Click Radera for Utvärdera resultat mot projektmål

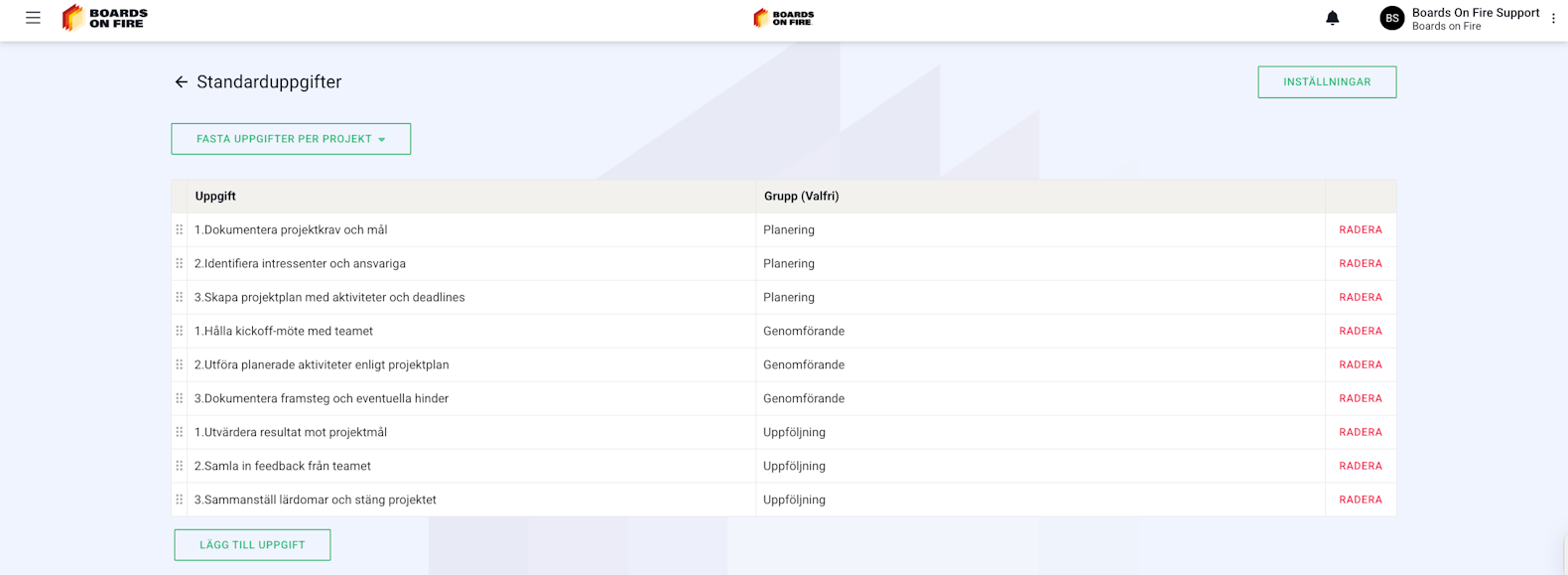coord(1360,432)
